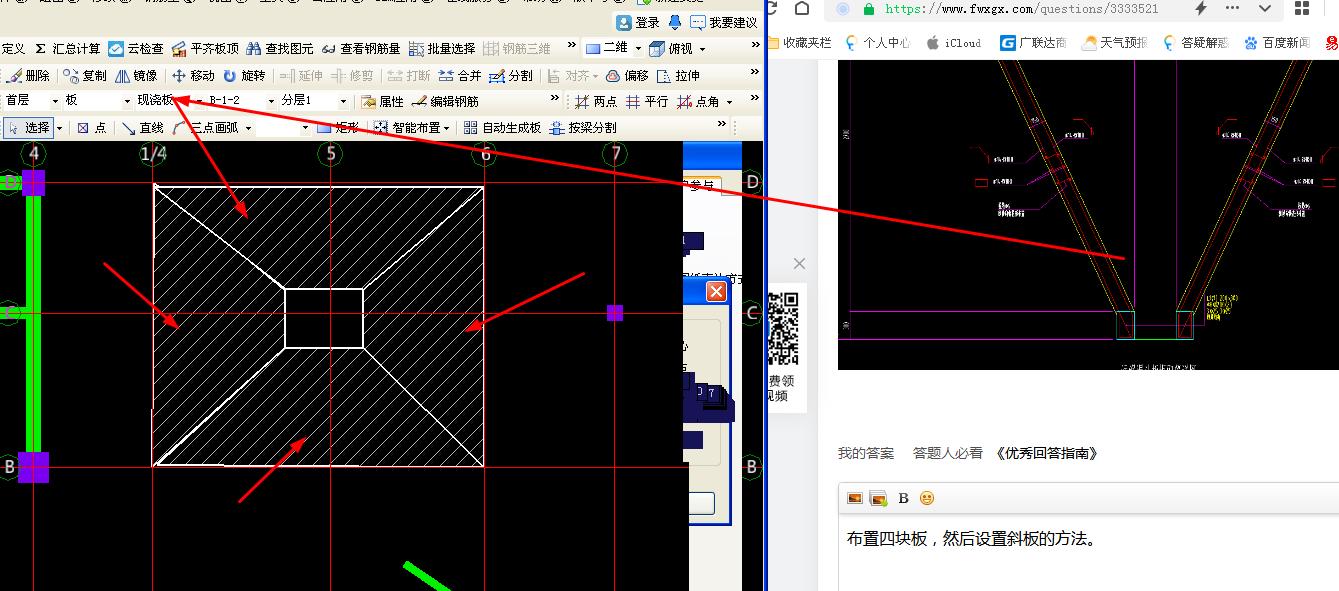Expand overflow chevron after 按梁分割
This screenshot has width=1339, height=591.
click(722, 125)
